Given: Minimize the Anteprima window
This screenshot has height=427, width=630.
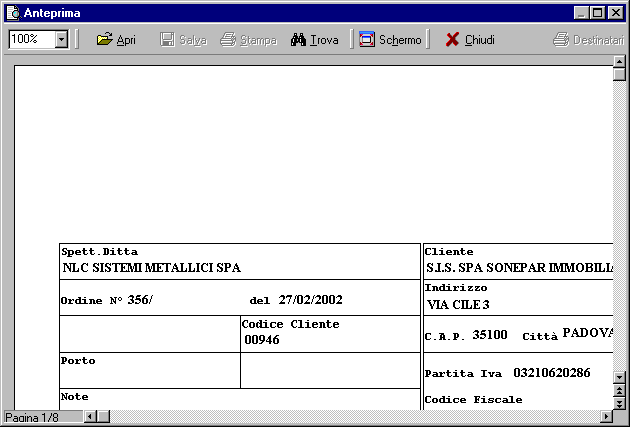Looking at the screenshot, I should point(581,13).
